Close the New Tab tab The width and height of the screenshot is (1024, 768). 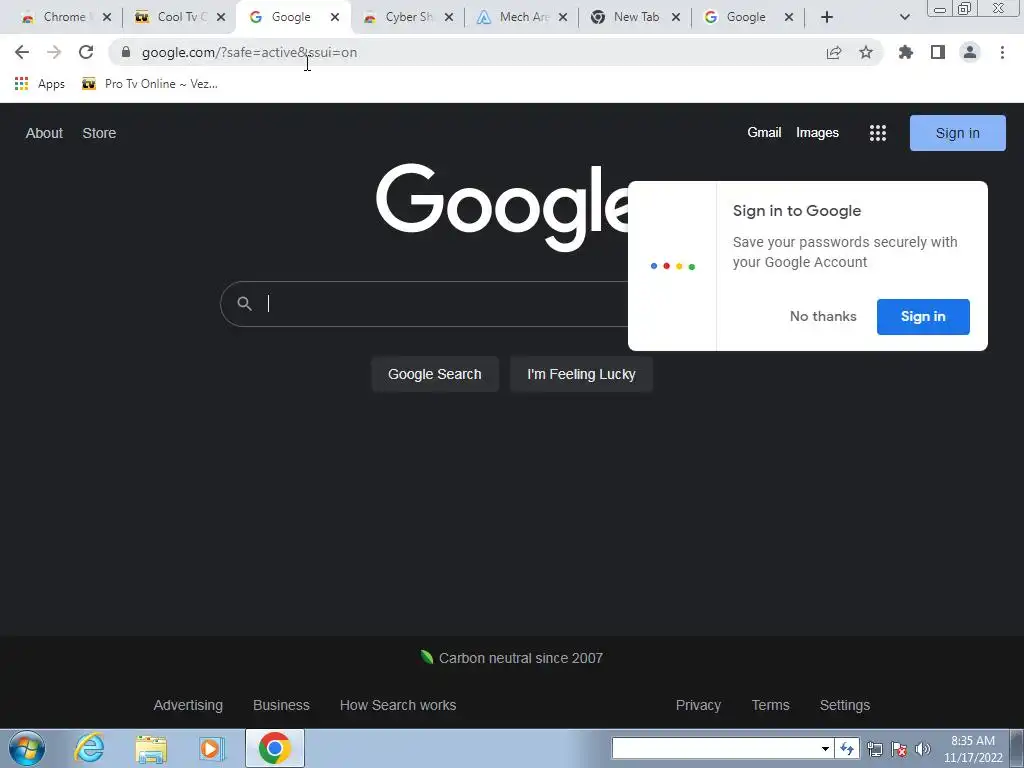[676, 17]
